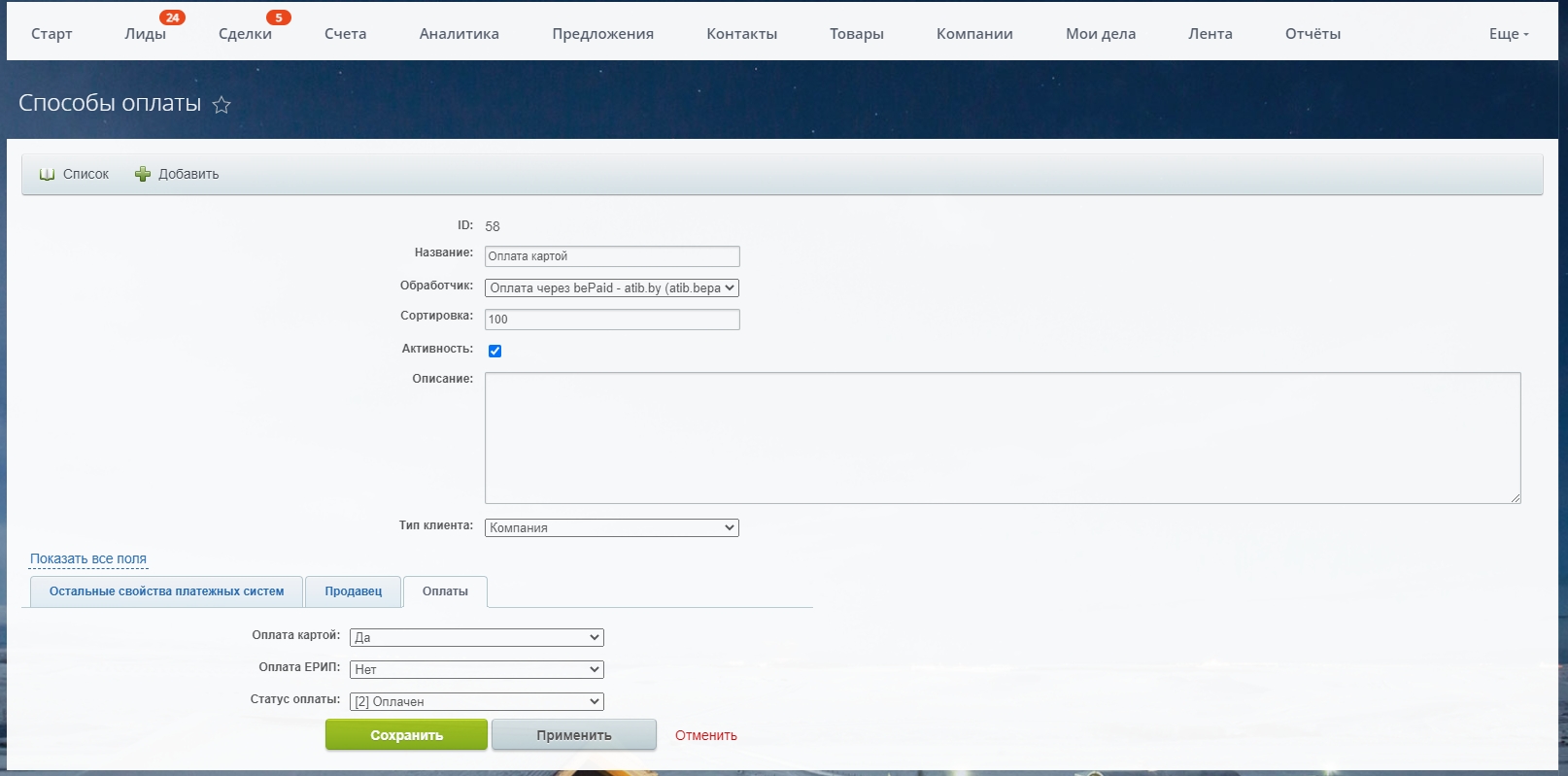Open the Обработчик dropdown
This screenshot has height=776, width=1568.
click(x=612, y=288)
